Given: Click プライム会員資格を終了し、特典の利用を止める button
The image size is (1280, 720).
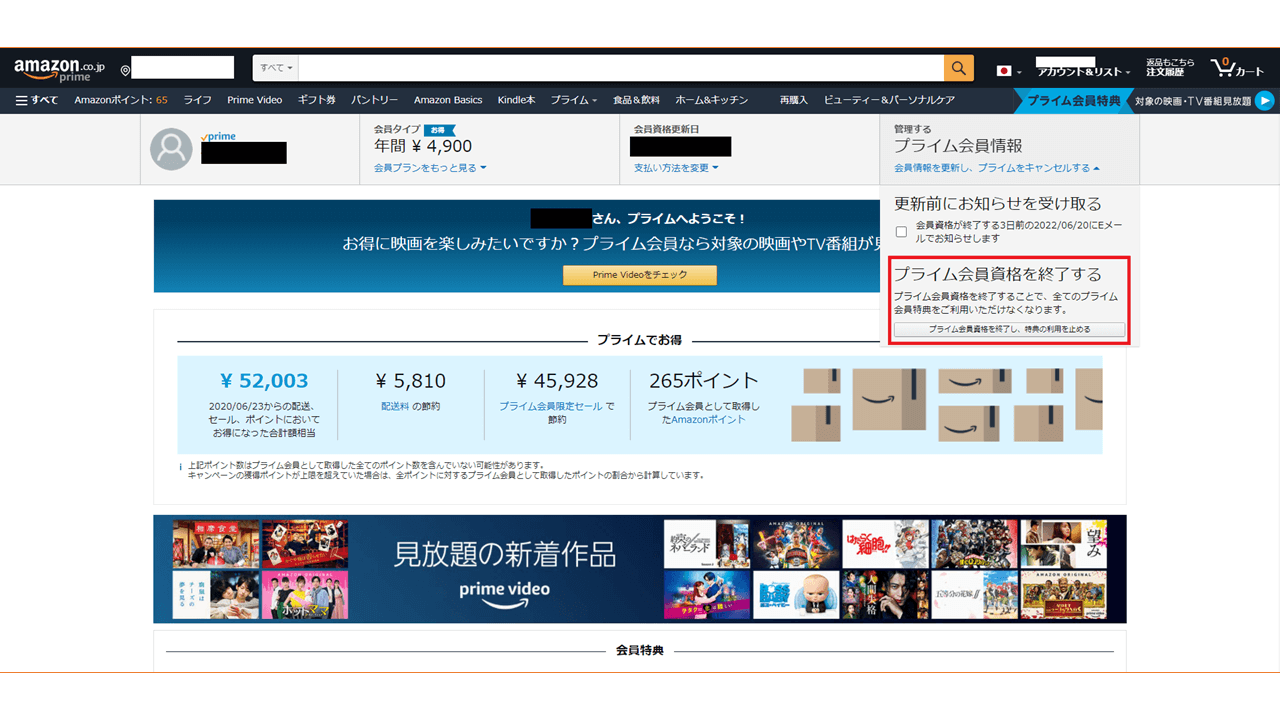Looking at the screenshot, I should pyautogui.click(x=1009, y=329).
